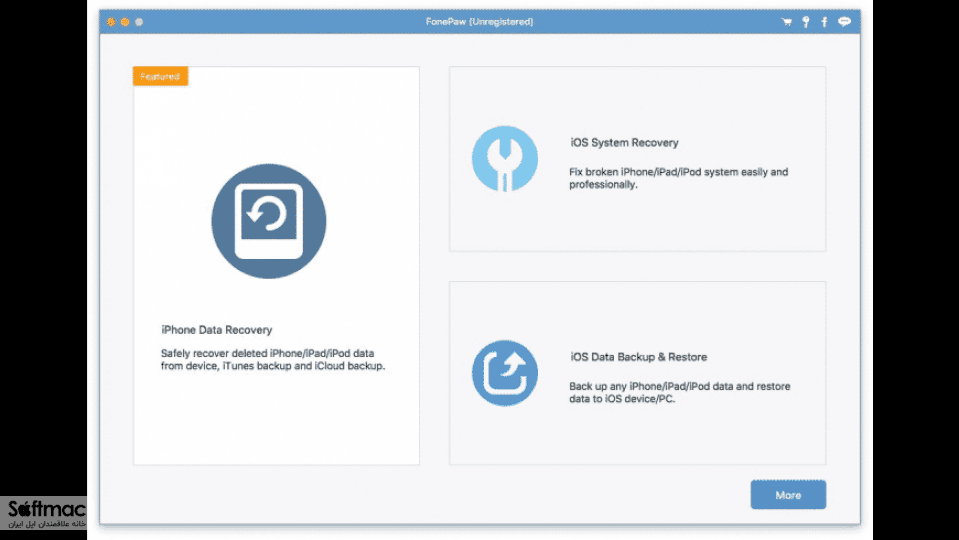Open the iPhone Data Recovery round icon
Screen dimensions: 959x540
pos(268,221)
